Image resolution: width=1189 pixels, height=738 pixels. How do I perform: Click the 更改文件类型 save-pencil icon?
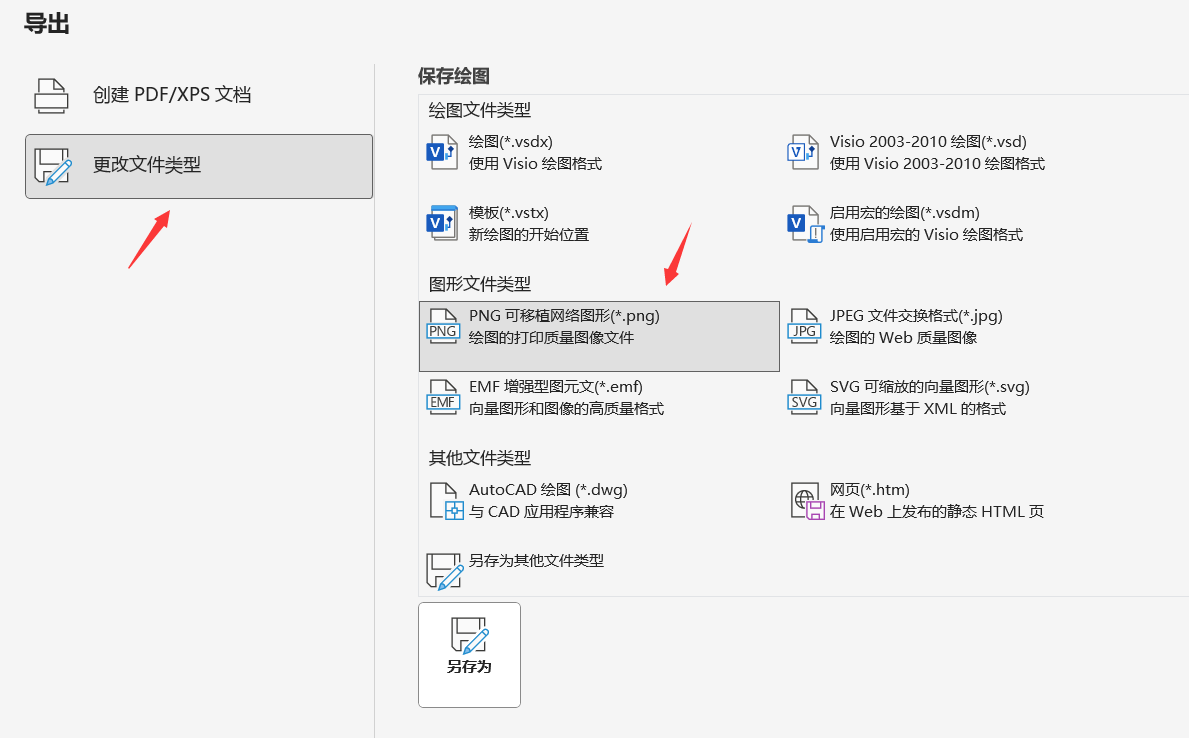[x=52, y=166]
